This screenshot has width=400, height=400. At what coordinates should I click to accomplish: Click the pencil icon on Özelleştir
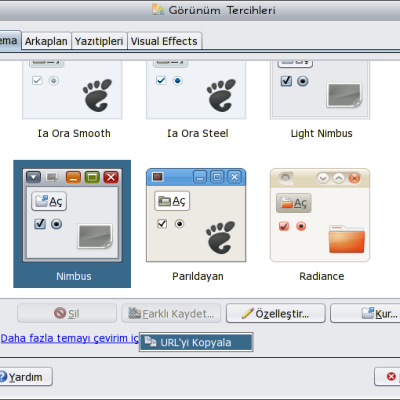click(248, 313)
